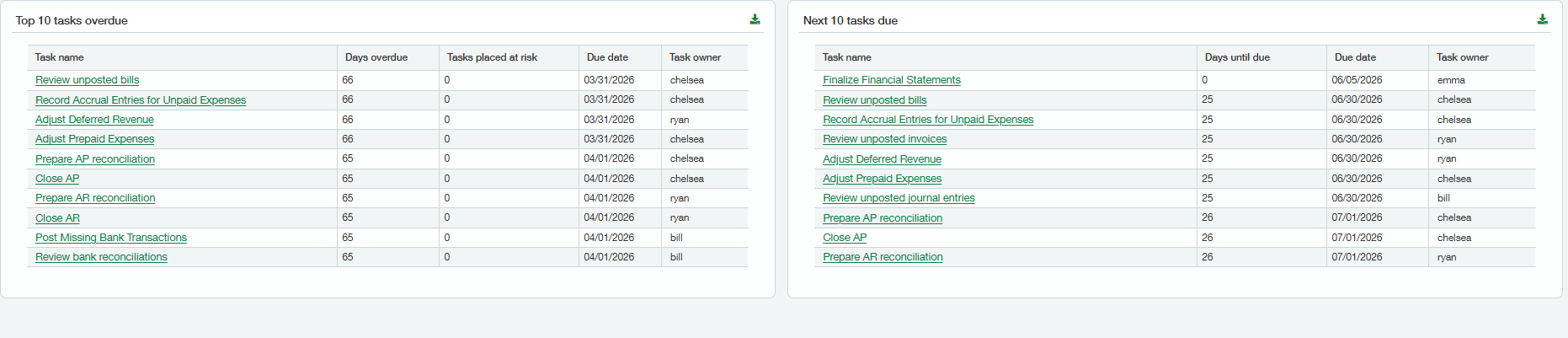Image resolution: width=1568 pixels, height=338 pixels.
Task: Open Post Missing Bank Transactions task
Action: 111,238
